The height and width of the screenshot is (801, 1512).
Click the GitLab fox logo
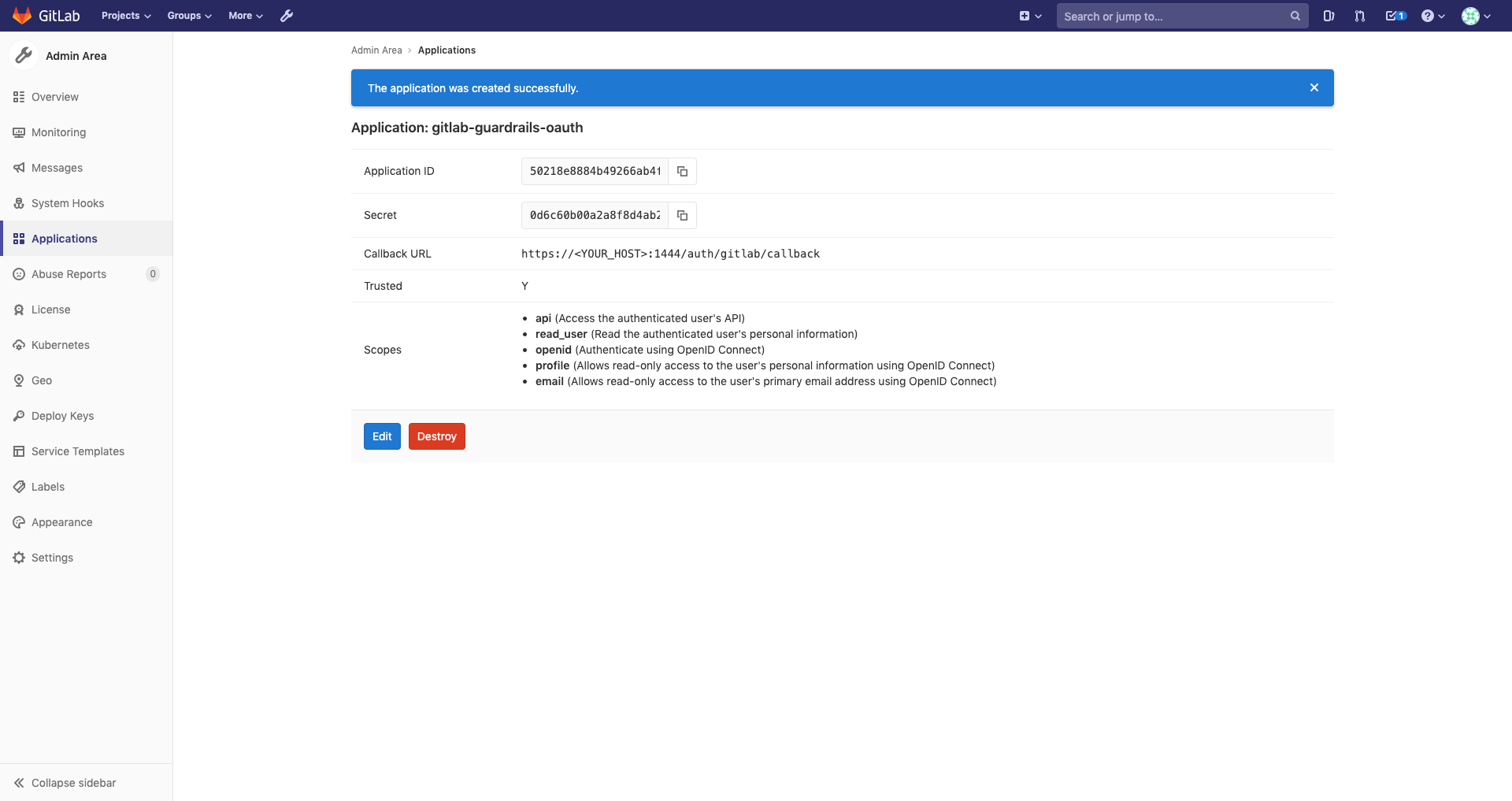tap(22, 16)
